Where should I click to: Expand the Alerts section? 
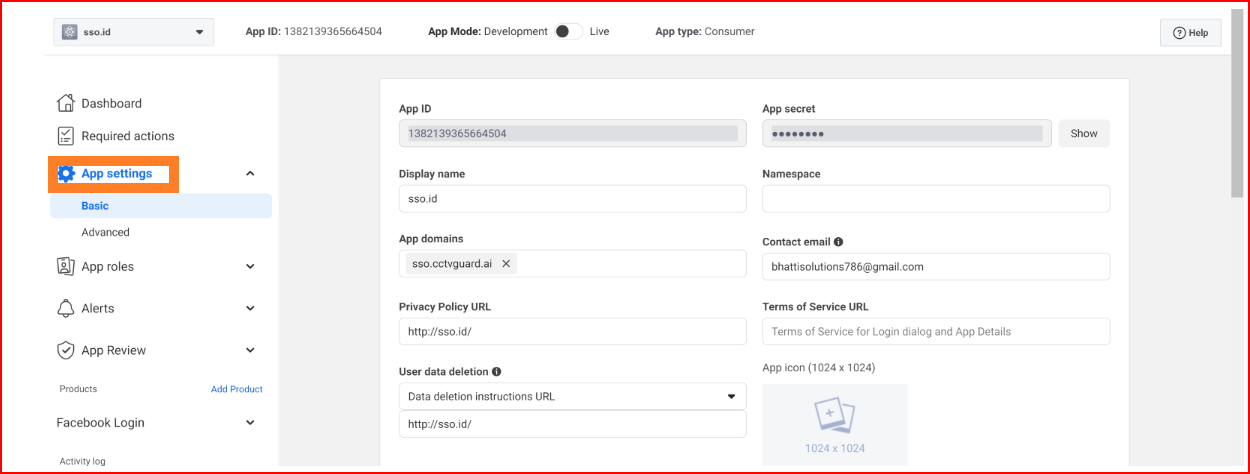click(x=250, y=309)
